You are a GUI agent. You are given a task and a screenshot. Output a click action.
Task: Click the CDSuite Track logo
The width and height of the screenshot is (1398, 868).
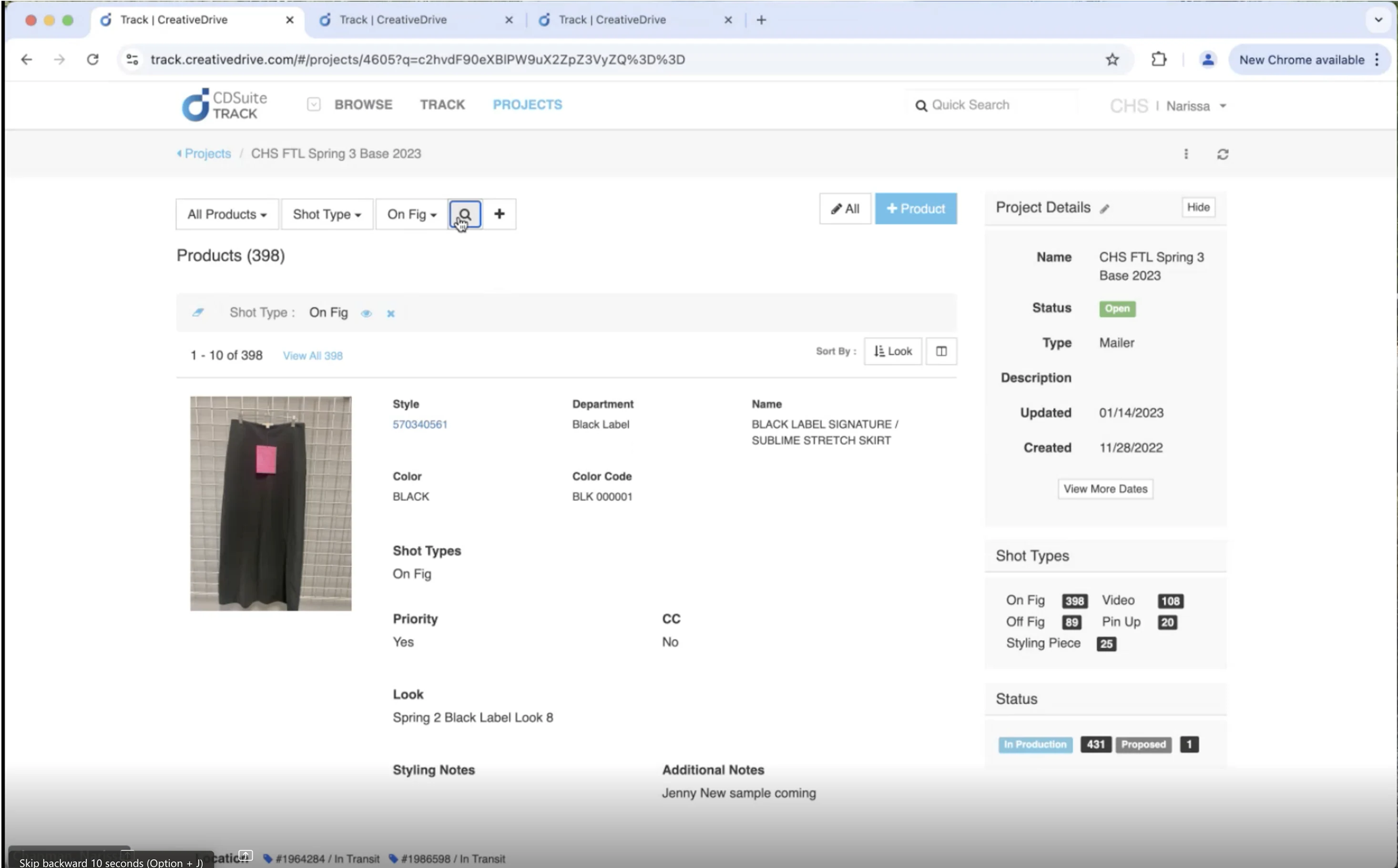[x=224, y=105]
